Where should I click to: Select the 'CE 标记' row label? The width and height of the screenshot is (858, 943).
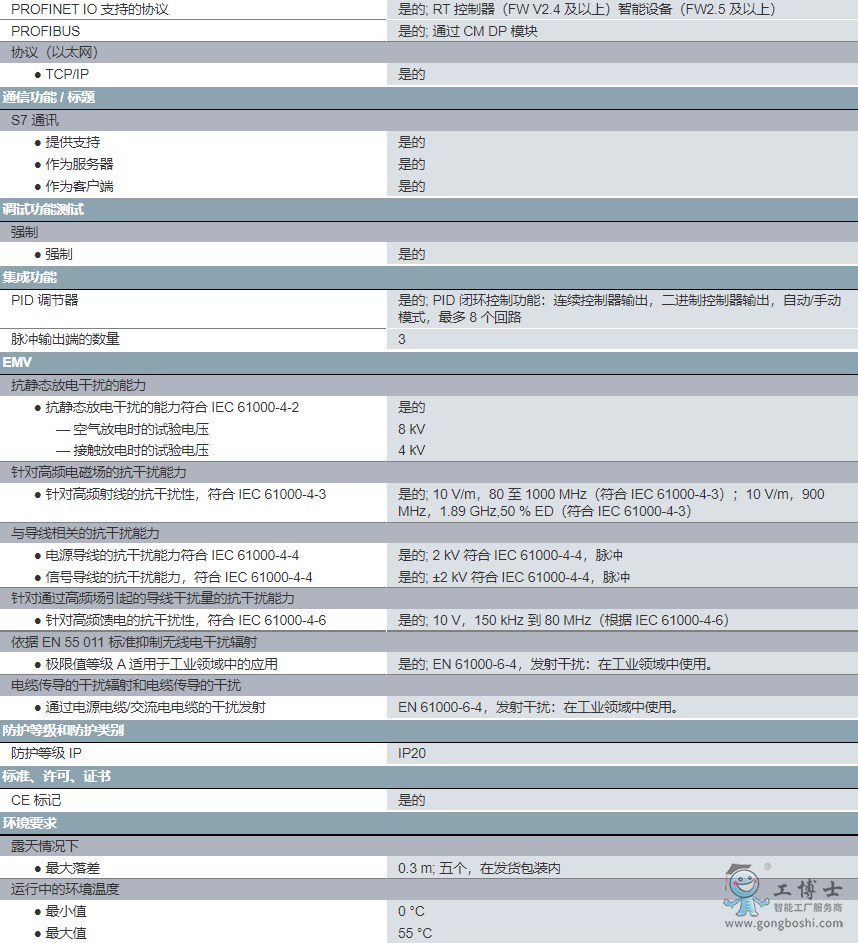pos(35,800)
